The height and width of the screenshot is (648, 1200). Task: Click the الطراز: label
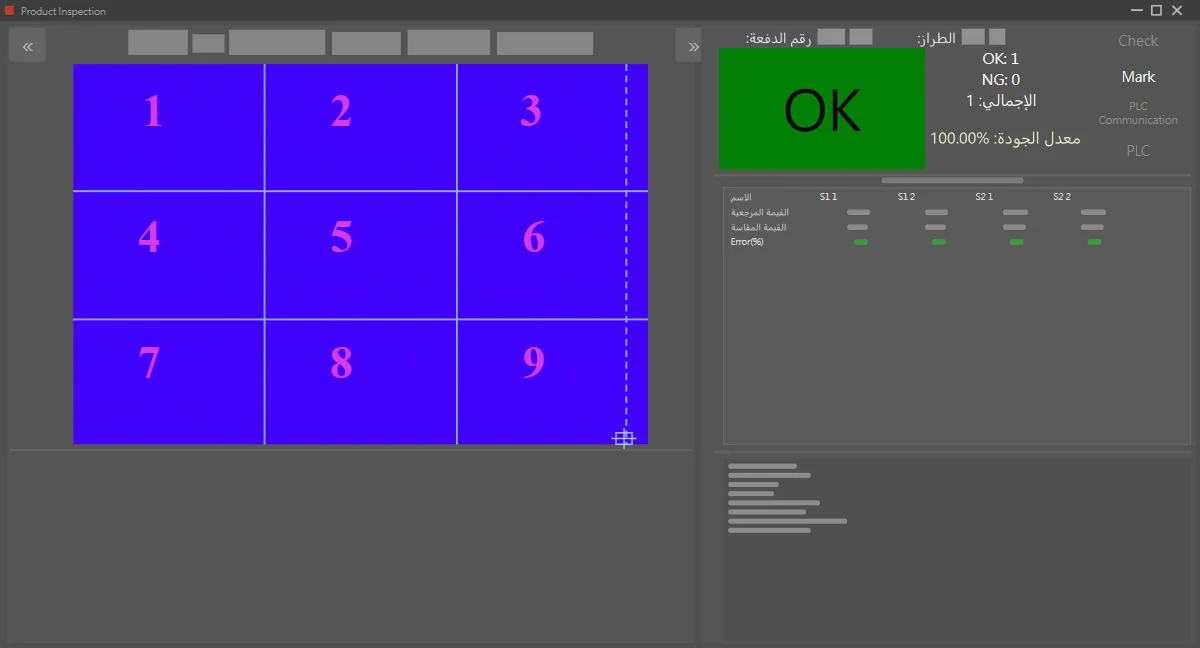point(936,38)
